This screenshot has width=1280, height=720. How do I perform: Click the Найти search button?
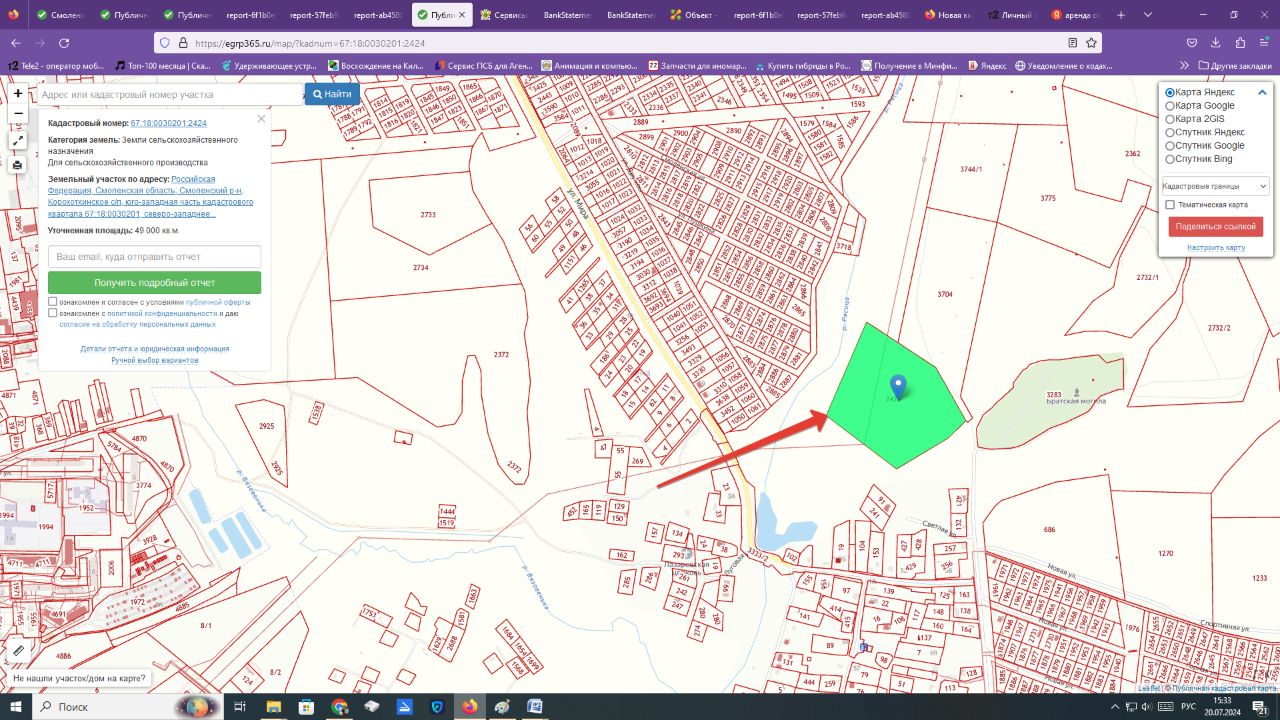(x=332, y=94)
